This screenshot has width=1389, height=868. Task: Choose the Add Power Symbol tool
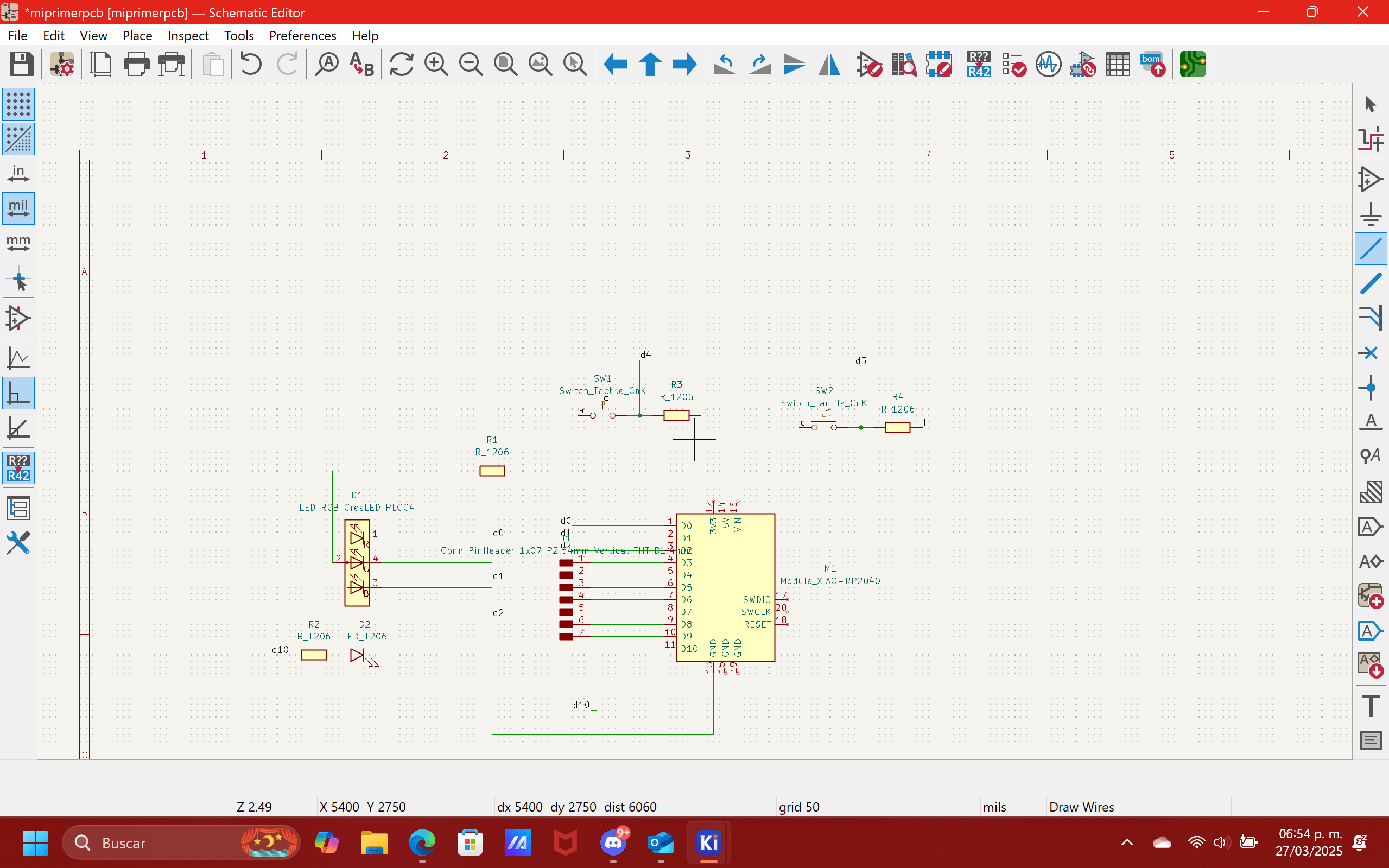pos(1371,213)
